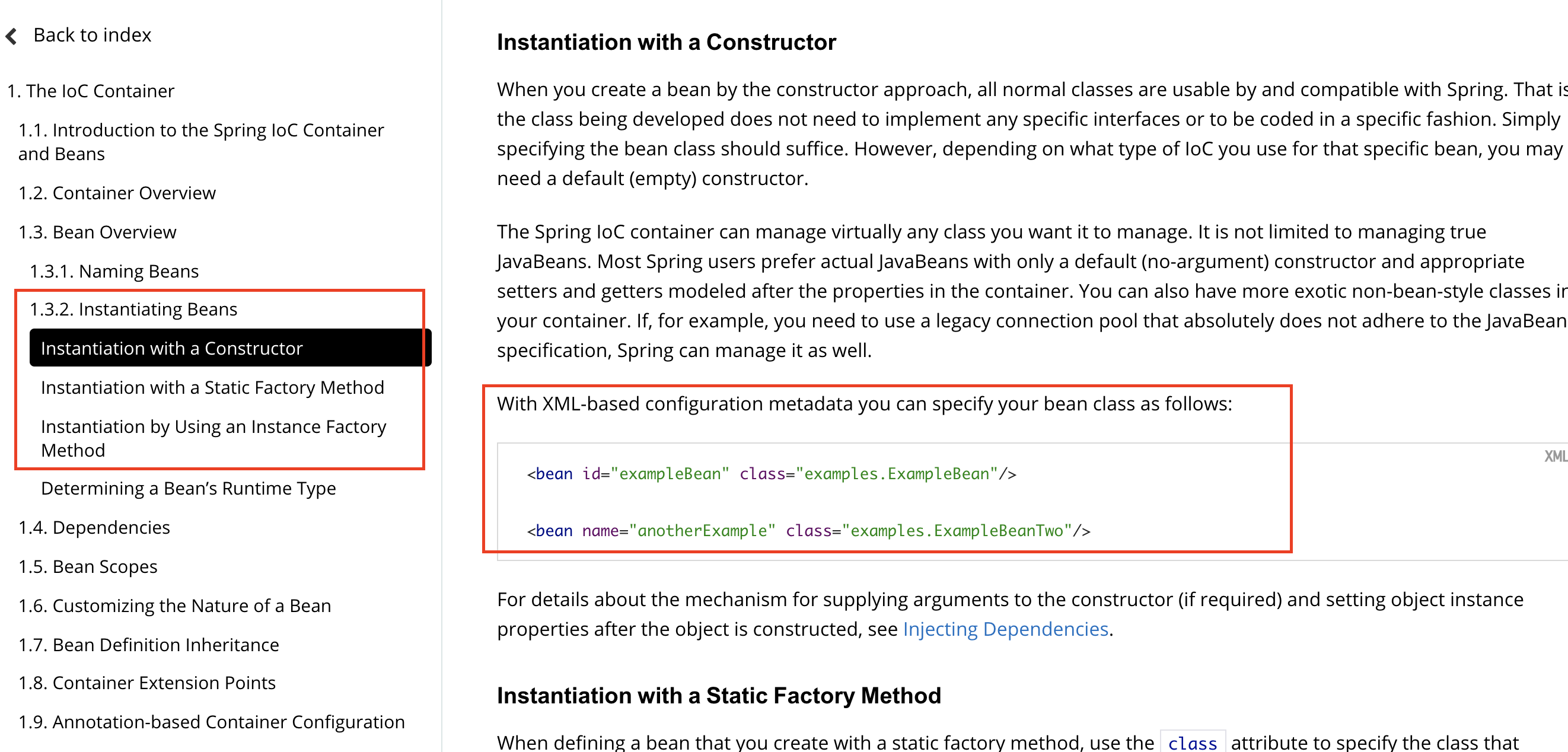This screenshot has width=1568, height=752.
Task: Open 1.1 Introduction to Spring IoC Container
Action: [200, 141]
